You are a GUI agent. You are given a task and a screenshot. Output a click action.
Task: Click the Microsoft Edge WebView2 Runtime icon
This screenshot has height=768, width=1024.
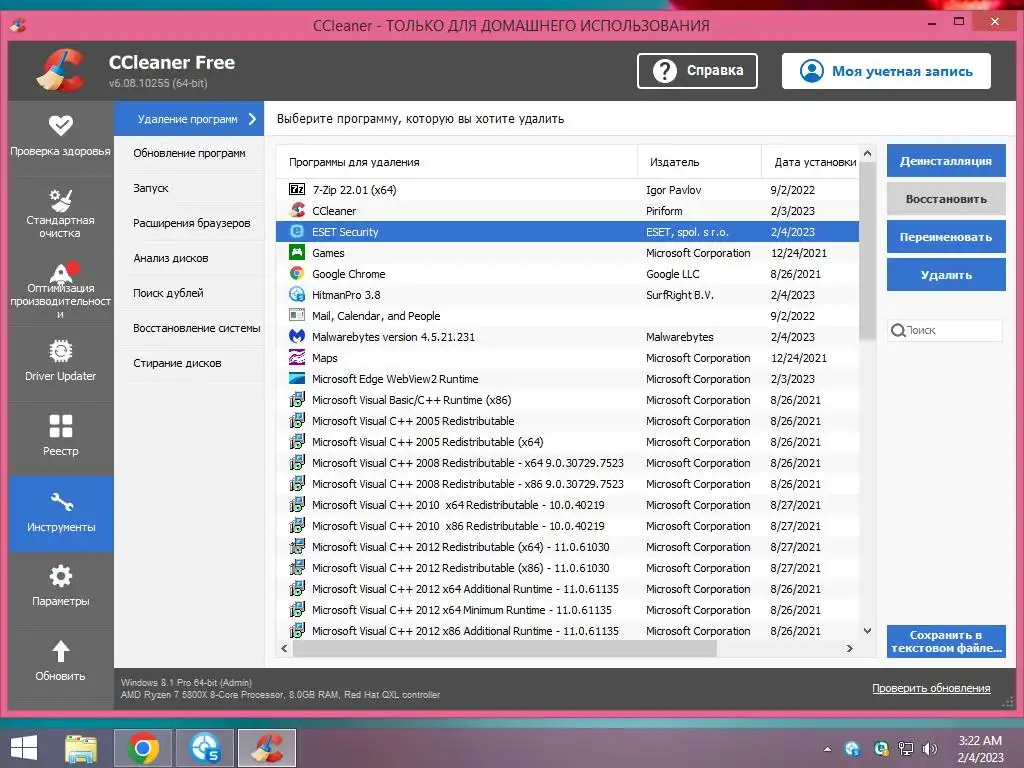tap(297, 378)
